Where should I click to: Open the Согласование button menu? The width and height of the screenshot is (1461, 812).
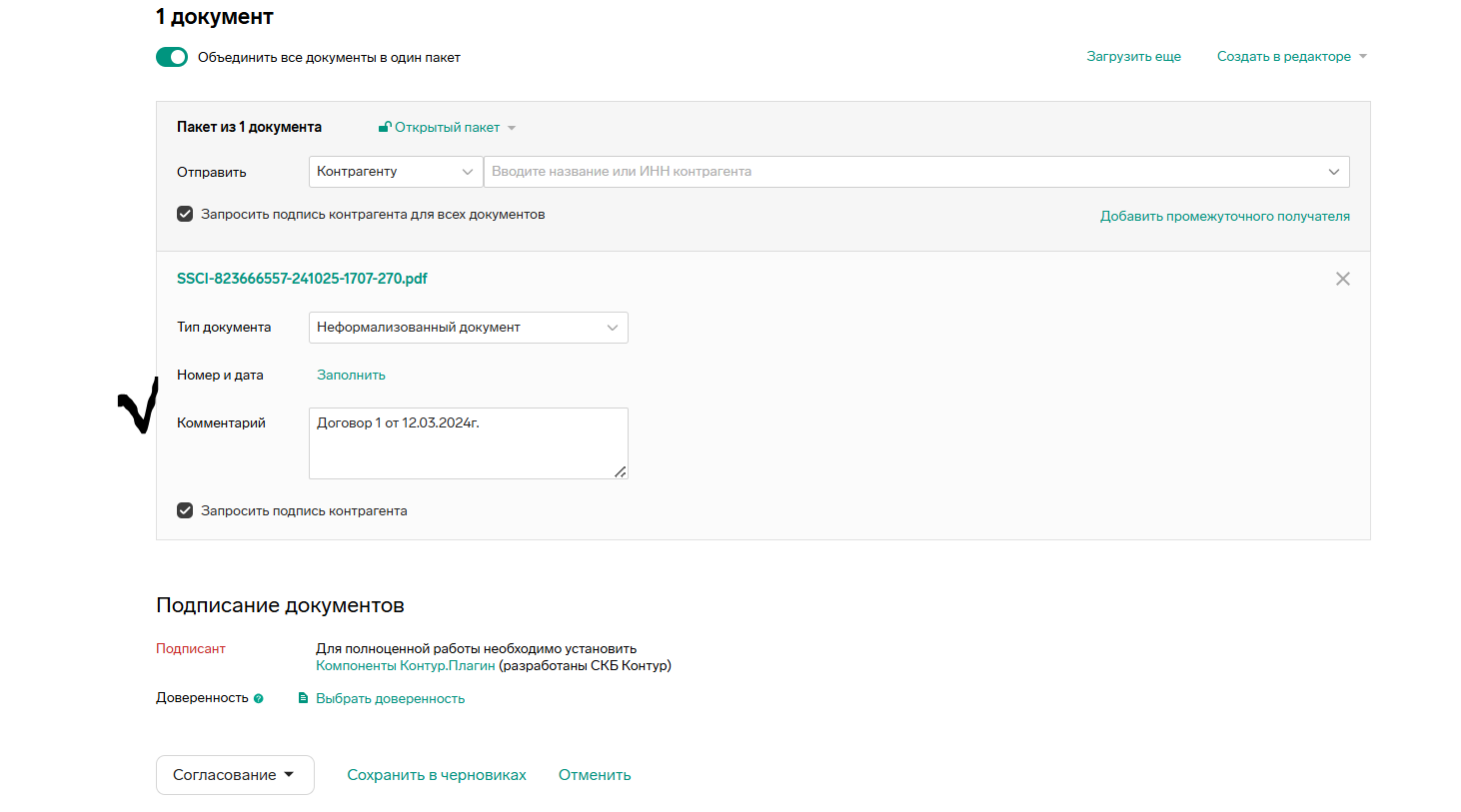pos(235,775)
